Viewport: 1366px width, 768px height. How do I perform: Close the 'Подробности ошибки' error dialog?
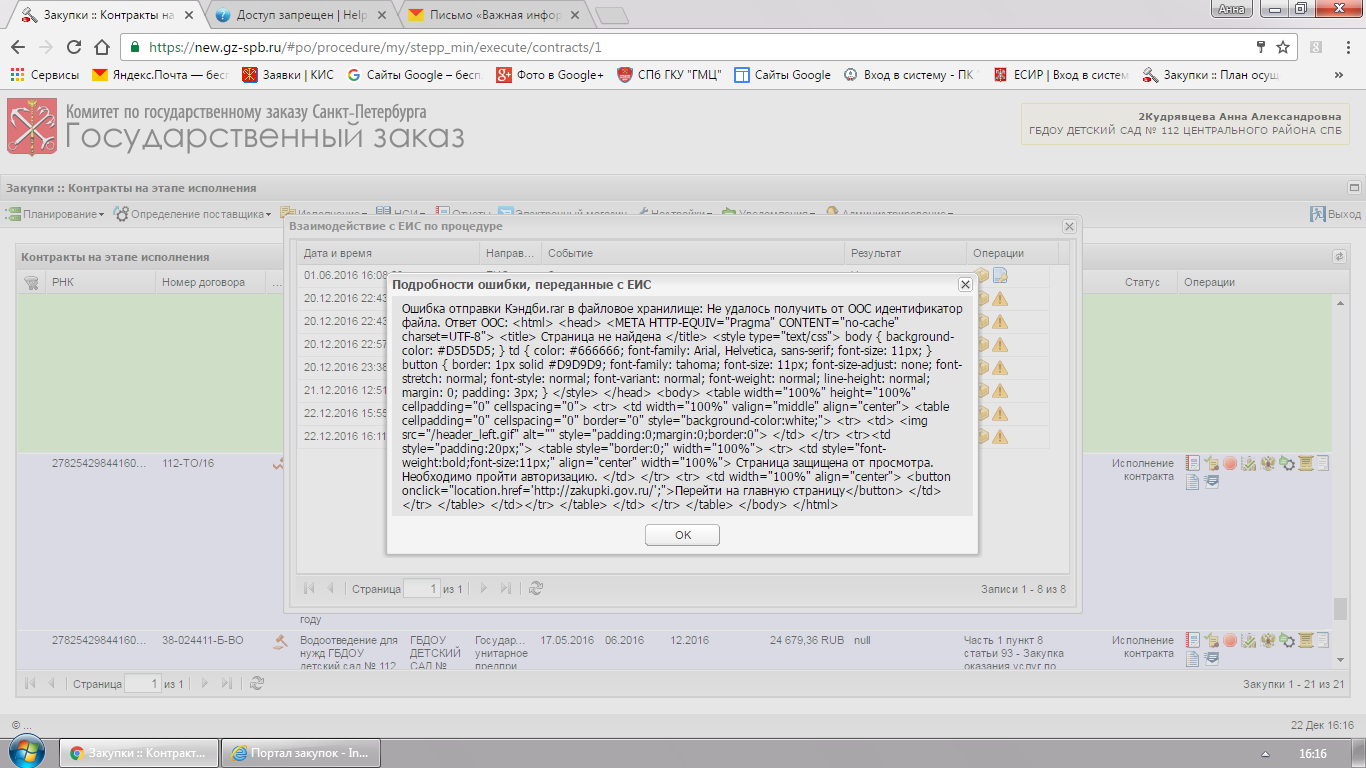(965, 285)
